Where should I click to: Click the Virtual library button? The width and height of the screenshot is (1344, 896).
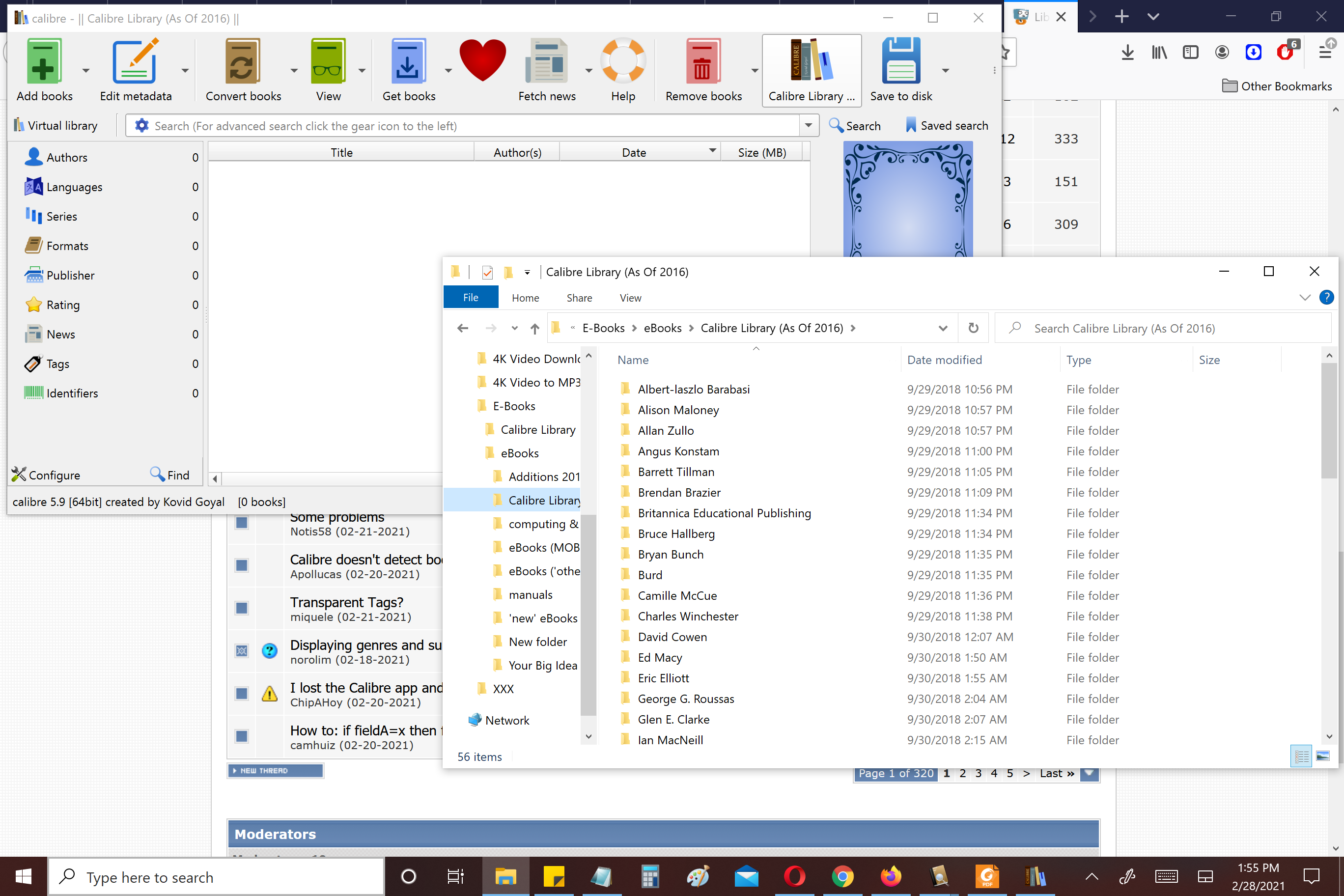point(56,126)
